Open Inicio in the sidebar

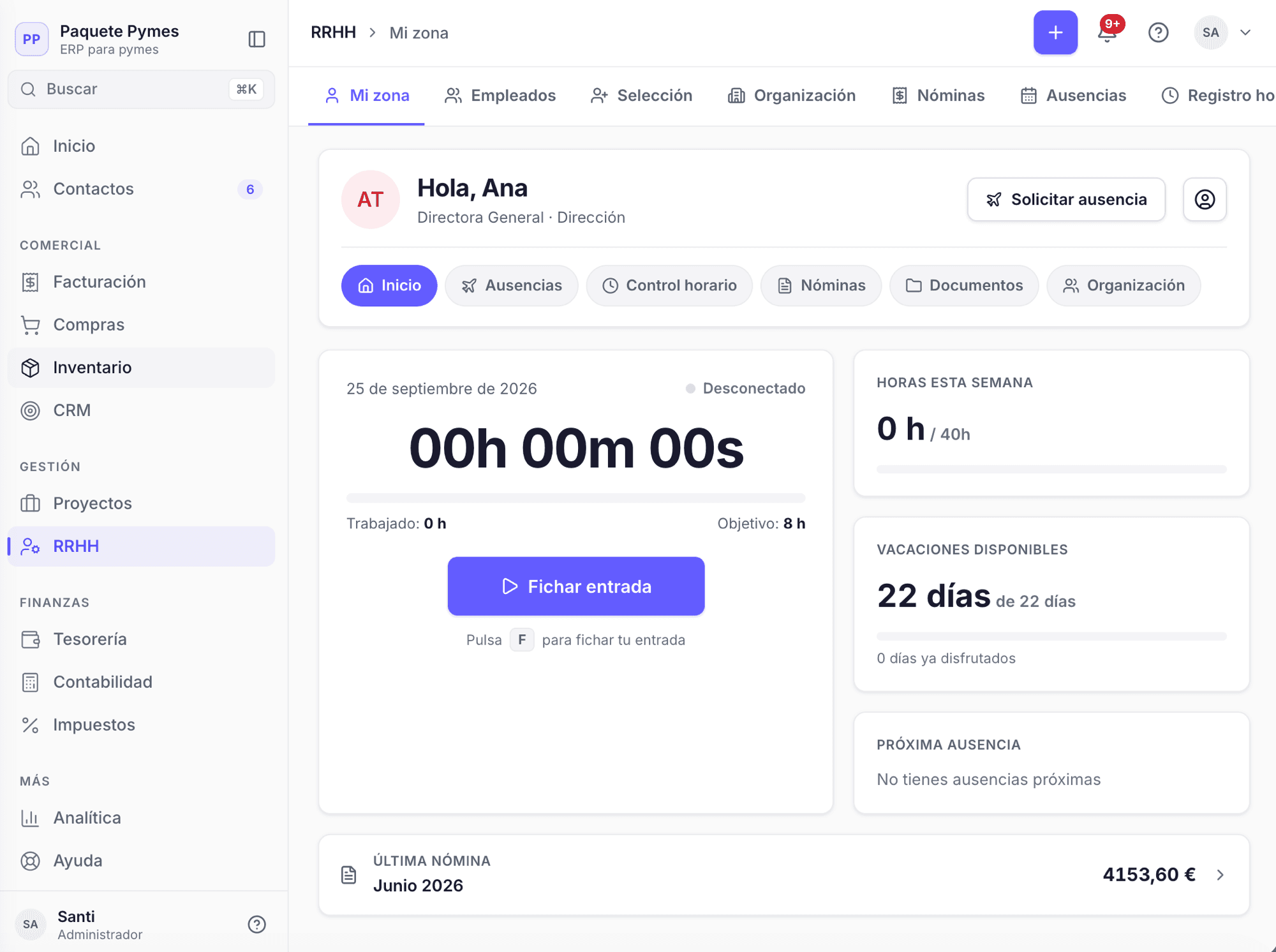(x=141, y=146)
